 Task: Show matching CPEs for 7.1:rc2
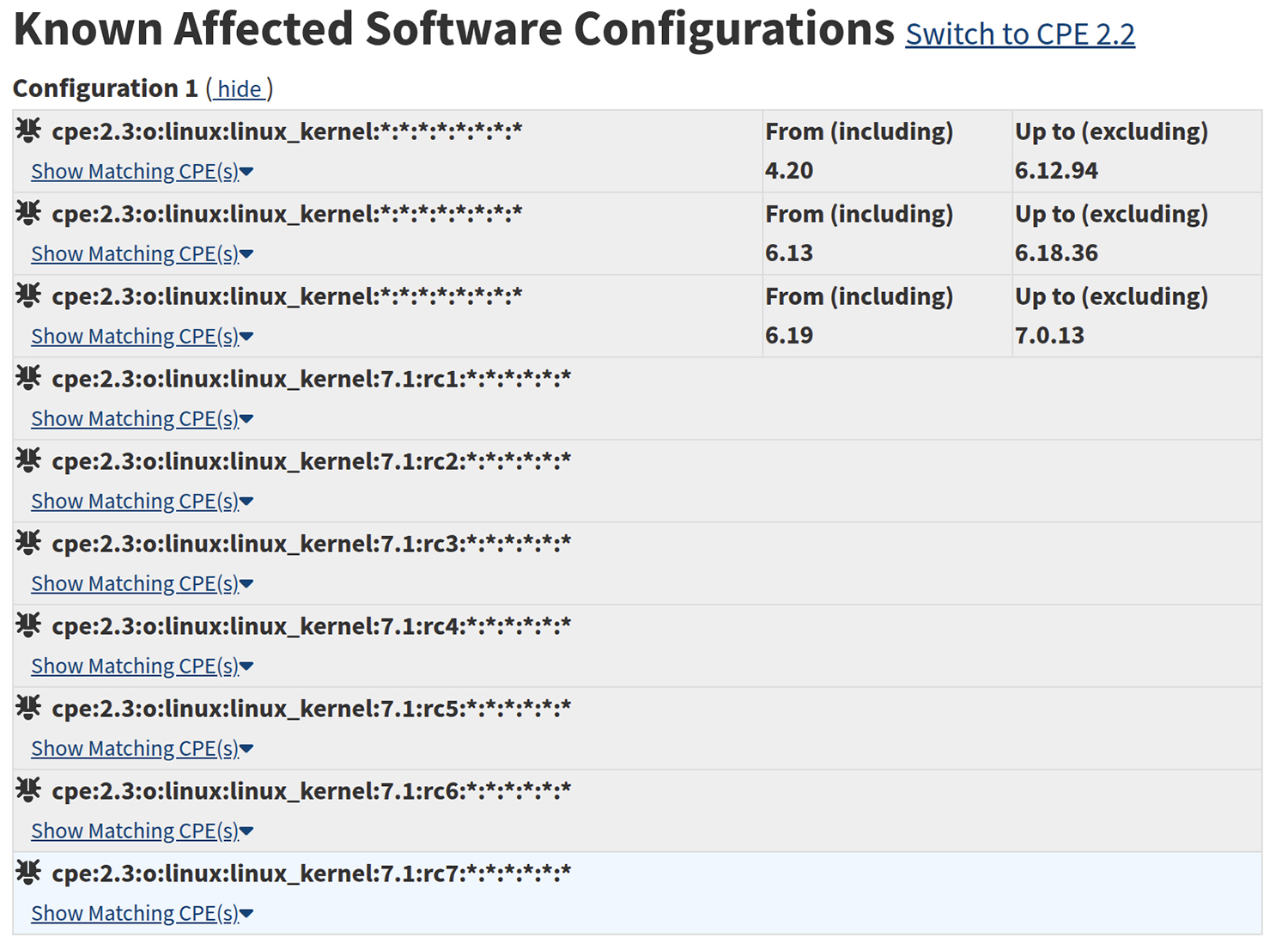click(143, 502)
